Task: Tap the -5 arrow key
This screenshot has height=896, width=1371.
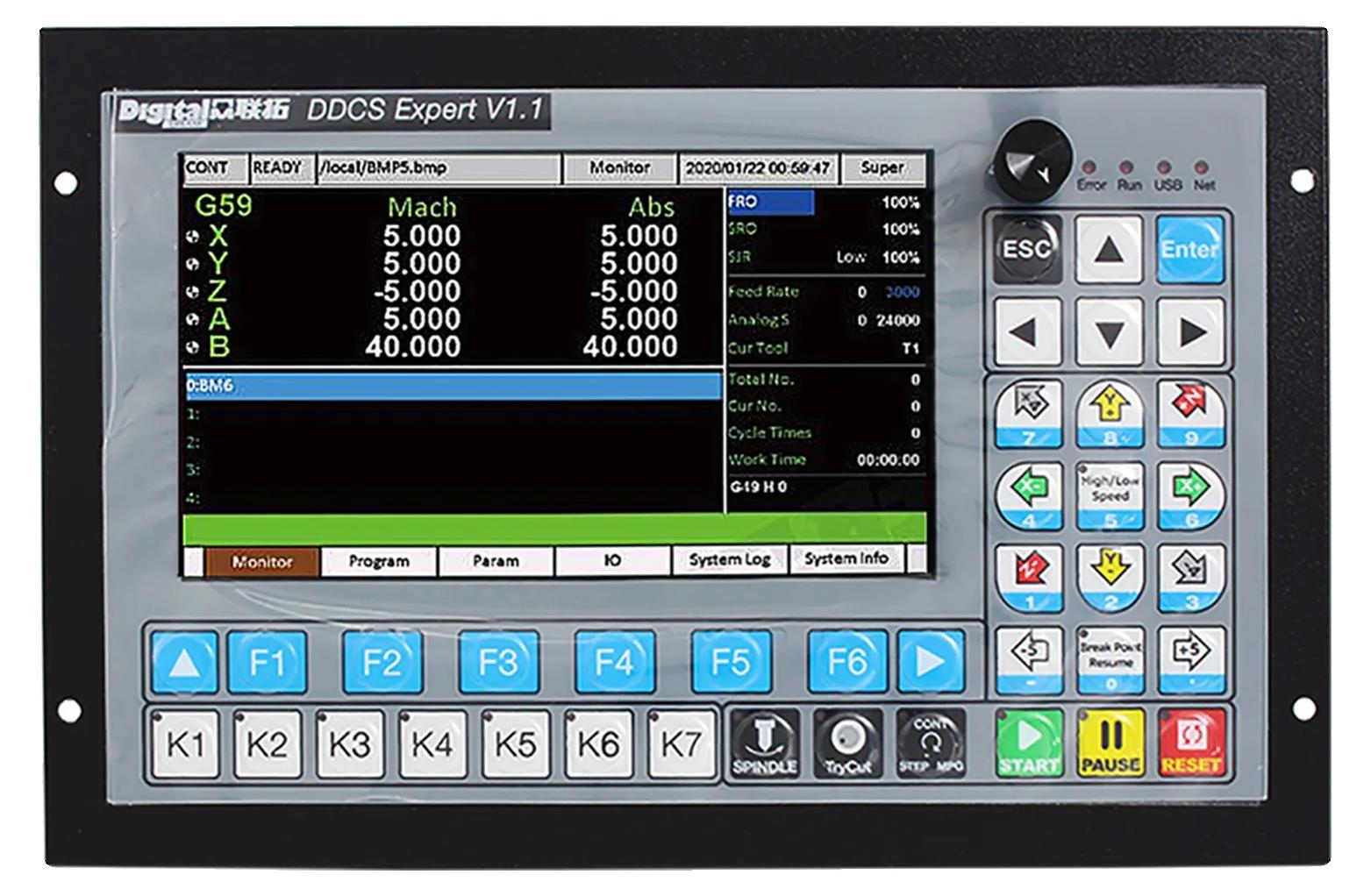Action: [1029, 659]
